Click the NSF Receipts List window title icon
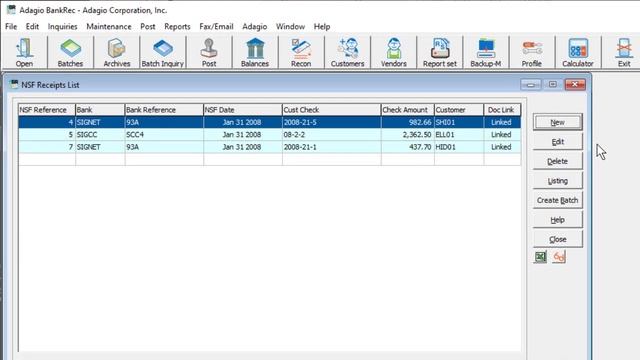Screen dimensions: 640x360 14,84
